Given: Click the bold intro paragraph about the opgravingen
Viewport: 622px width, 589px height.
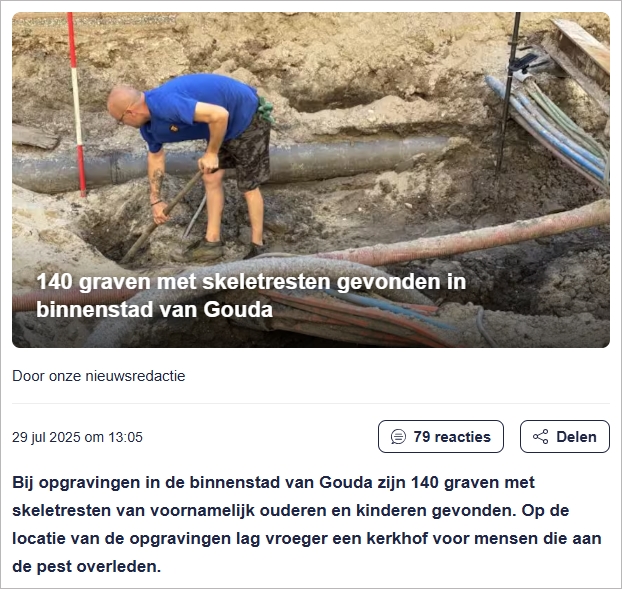Looking at the screenshot, I should pyautogui.click(x=307, y=524).
